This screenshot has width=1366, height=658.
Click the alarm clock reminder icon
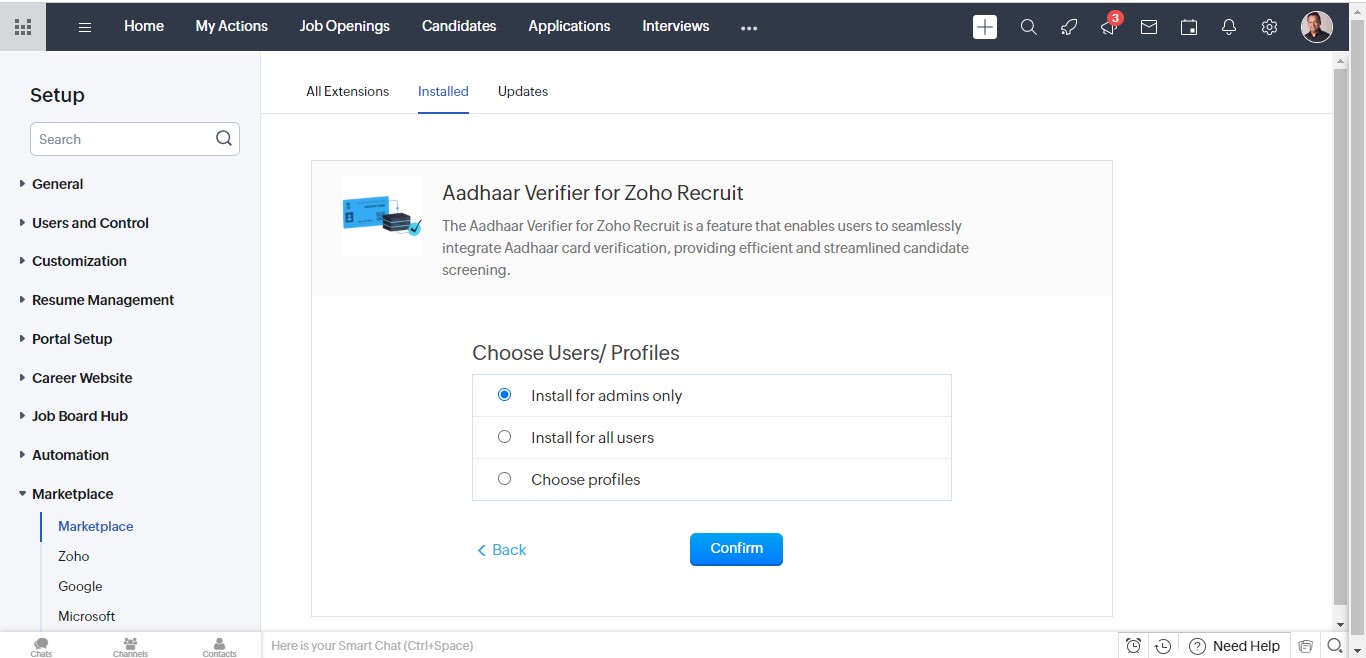coord(1133,646)
